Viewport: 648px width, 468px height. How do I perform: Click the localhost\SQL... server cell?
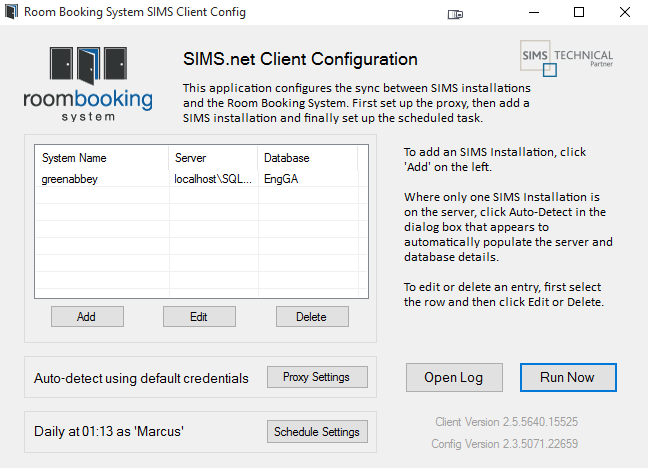[x=213, y=179]
